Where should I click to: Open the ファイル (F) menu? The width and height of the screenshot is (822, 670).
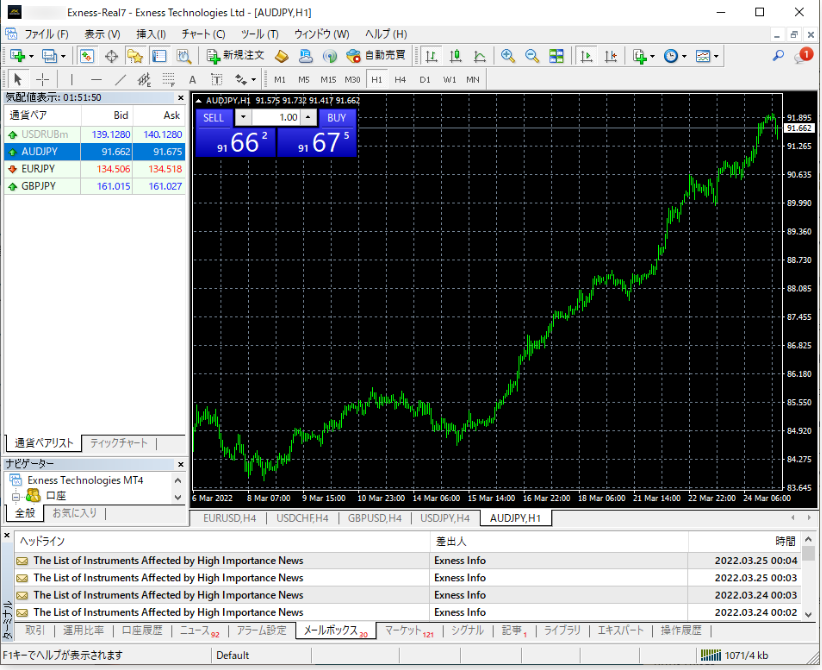click(x=46, y=34)
